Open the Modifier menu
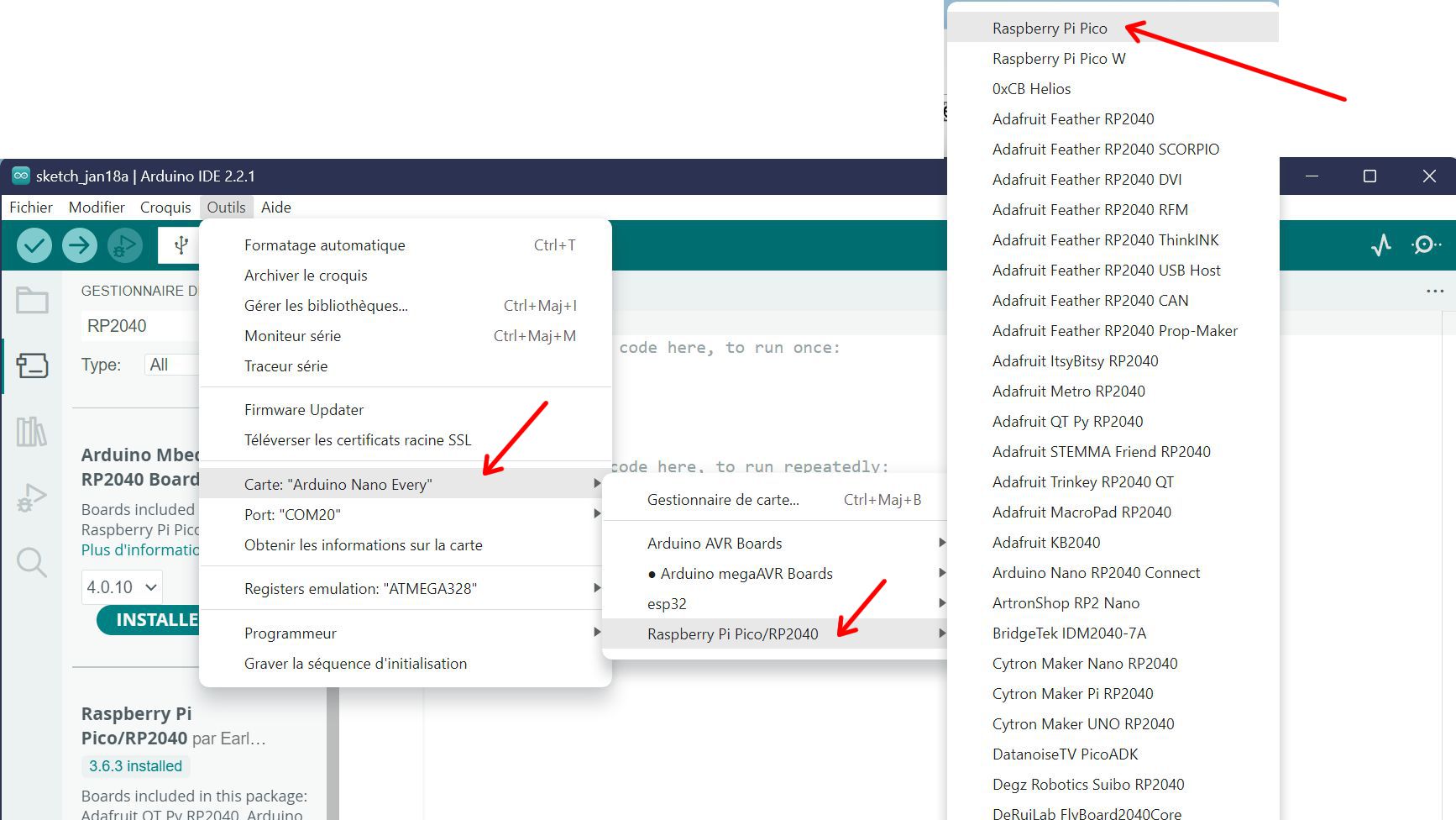This screenshot has height=820, width=1456. (x=97, y=207)
